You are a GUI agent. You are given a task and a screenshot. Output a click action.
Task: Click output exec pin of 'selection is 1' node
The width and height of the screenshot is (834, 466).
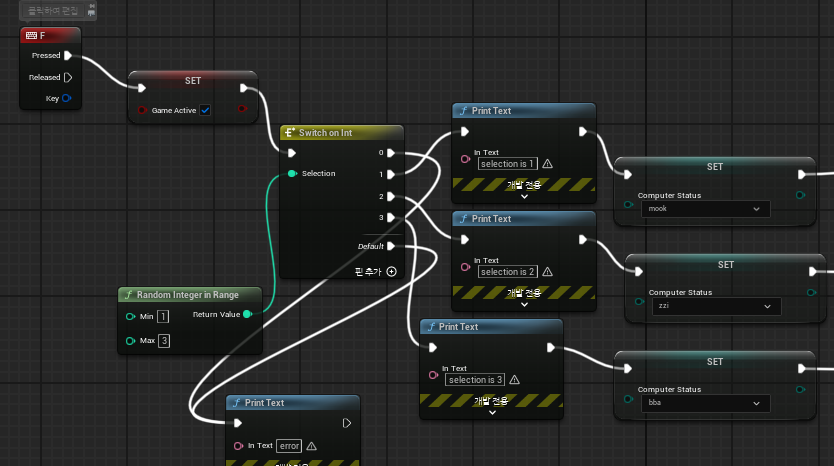click(582, 132)
